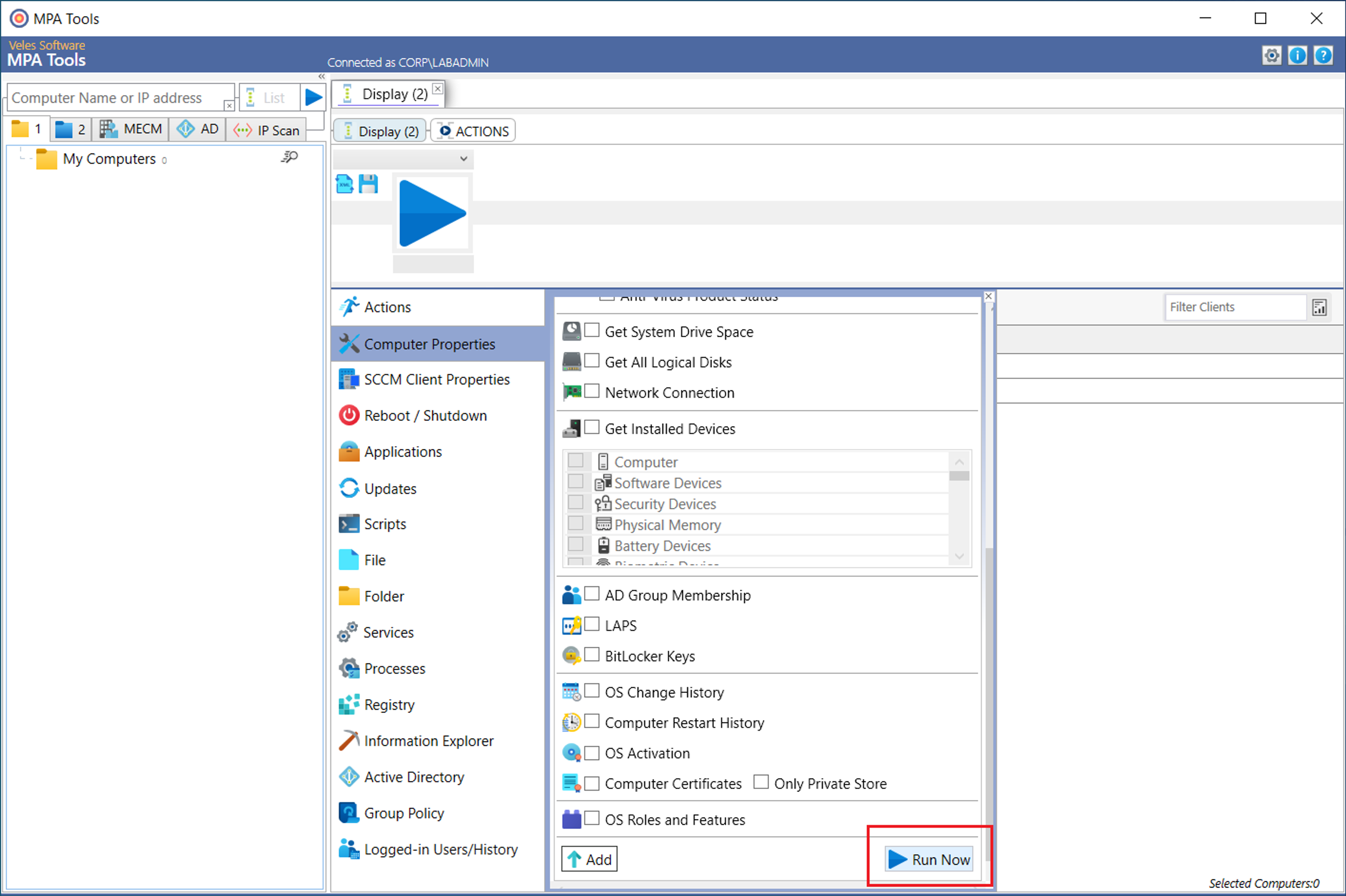Image resolution: width=1346 pixels, height=896 pixels.
Task: Collapse the left pane with double chevron
Action: click(322, 76)
